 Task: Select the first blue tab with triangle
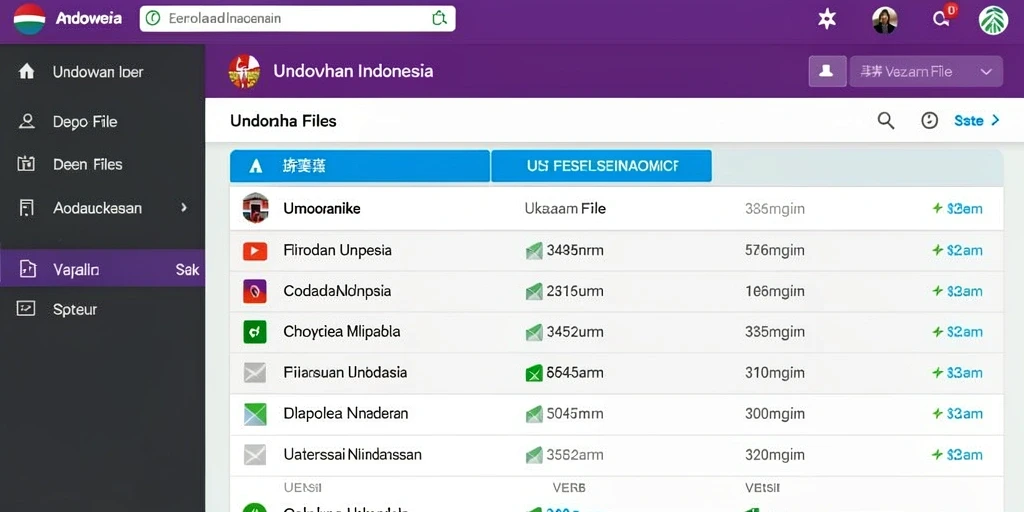point(360,166)
